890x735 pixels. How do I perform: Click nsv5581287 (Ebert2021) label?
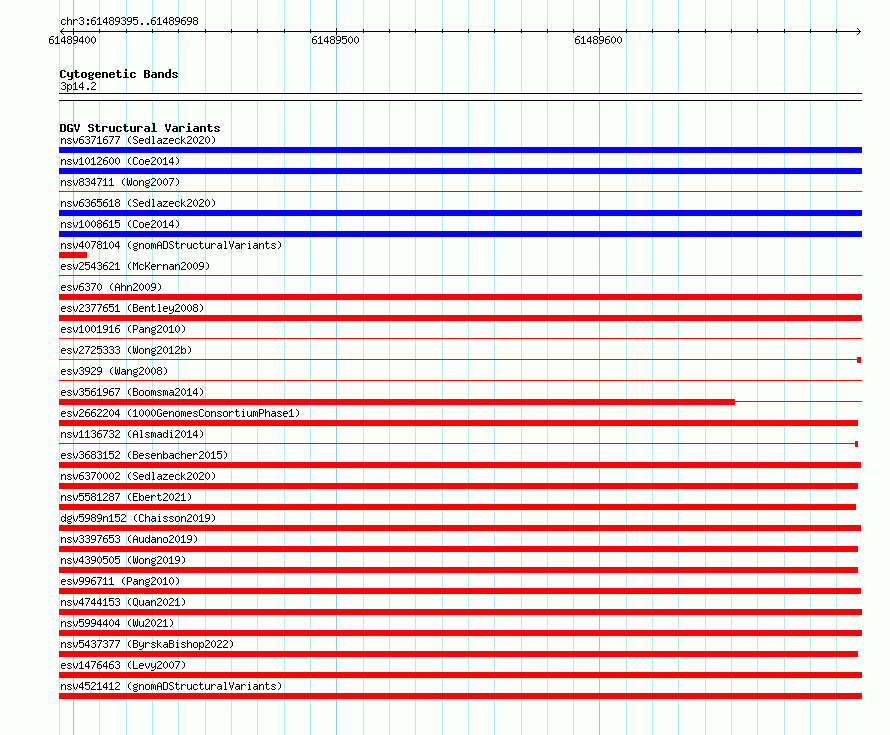126,497
